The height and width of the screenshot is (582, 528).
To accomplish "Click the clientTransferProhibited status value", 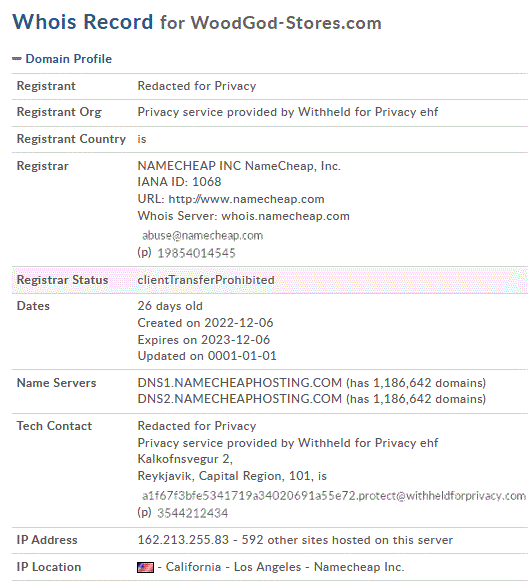I will click(206, 280).
